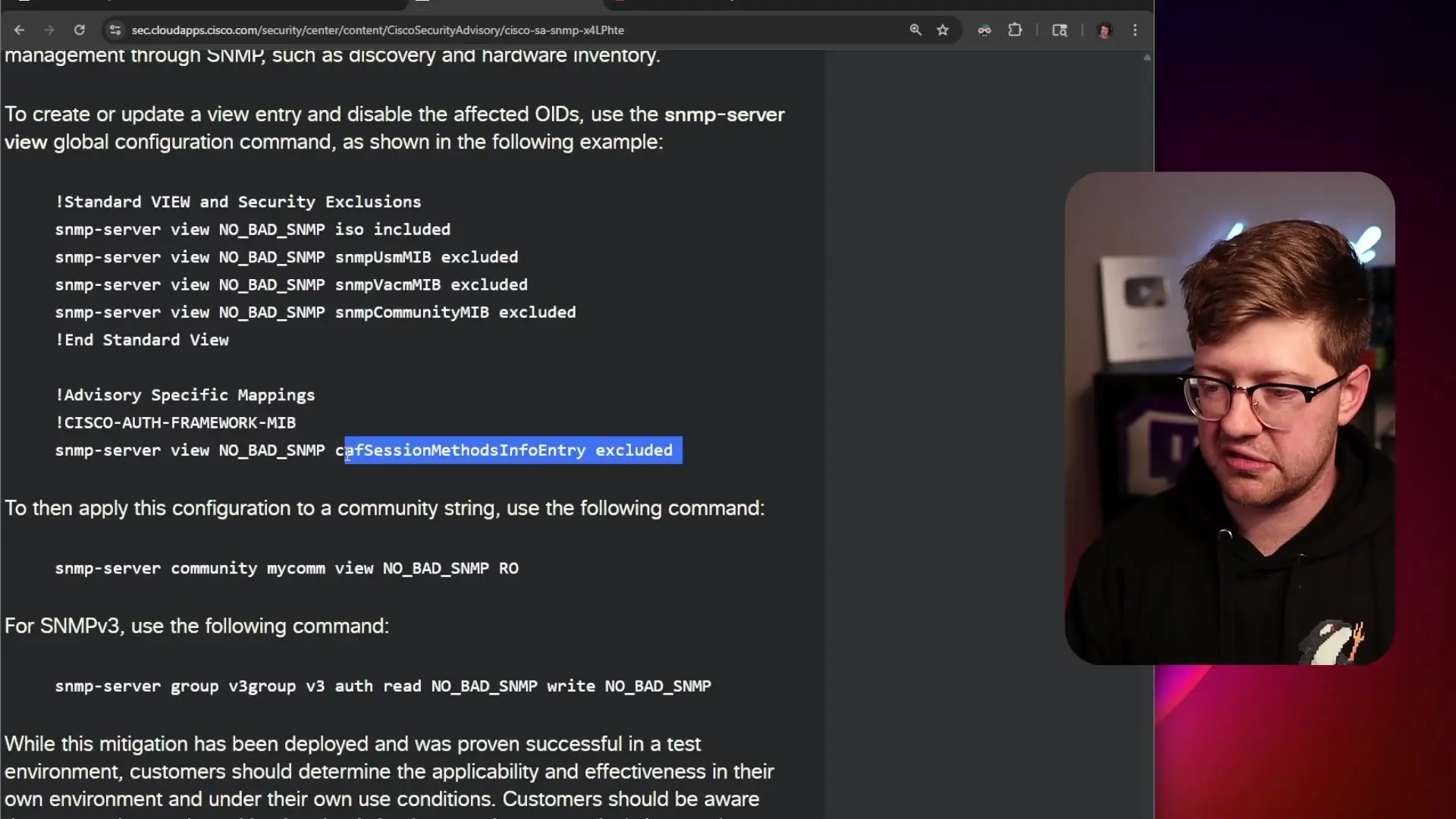
Task: Click the disguise-glasses extension icon
Action: [x=984, y=30]
